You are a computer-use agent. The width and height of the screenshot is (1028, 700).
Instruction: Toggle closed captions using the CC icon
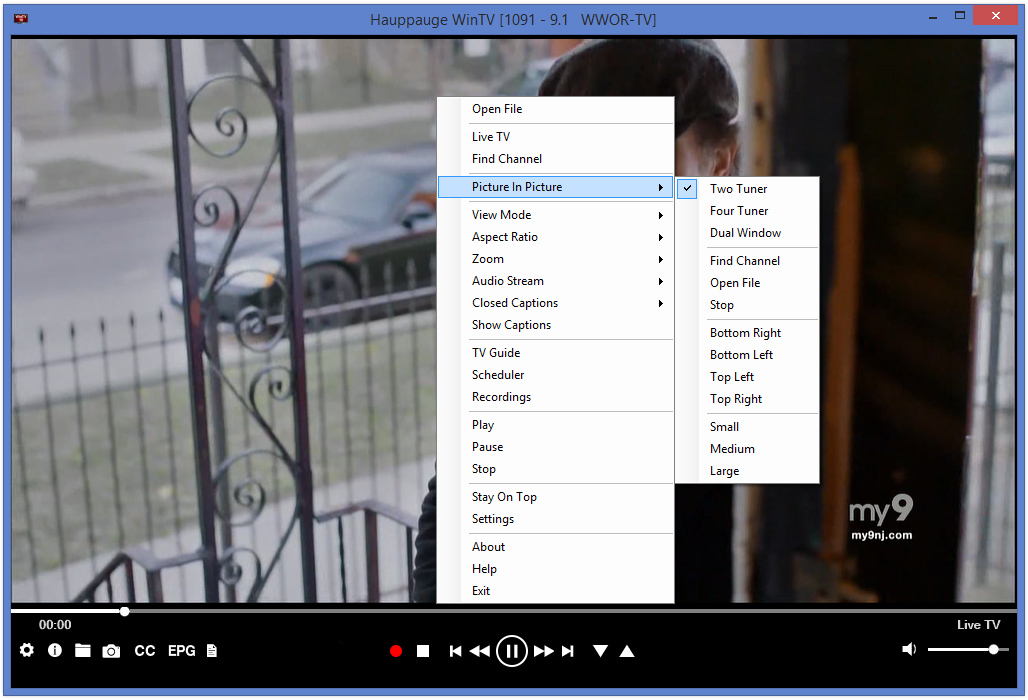point(144,651)
